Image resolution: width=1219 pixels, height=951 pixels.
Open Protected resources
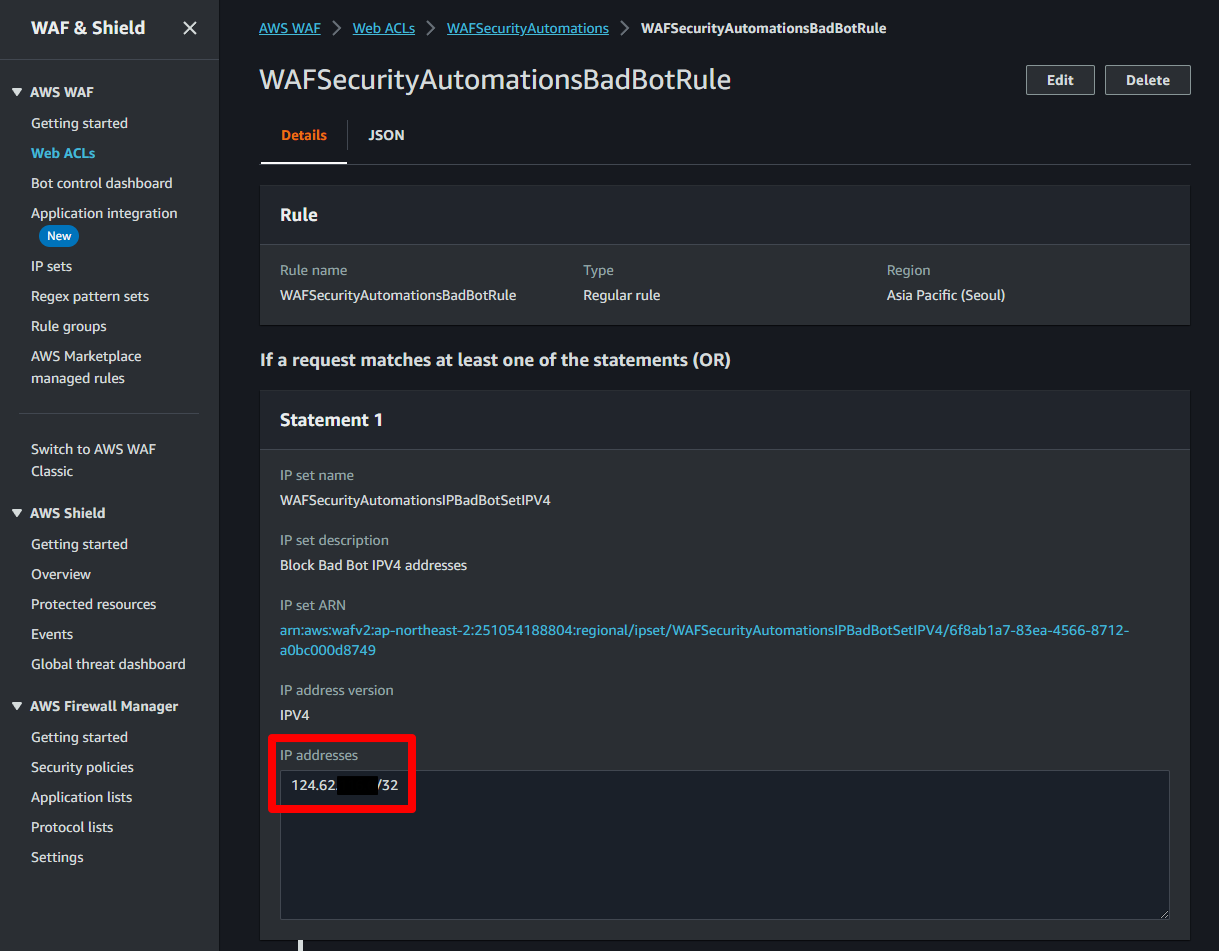[x=93, y=604]
